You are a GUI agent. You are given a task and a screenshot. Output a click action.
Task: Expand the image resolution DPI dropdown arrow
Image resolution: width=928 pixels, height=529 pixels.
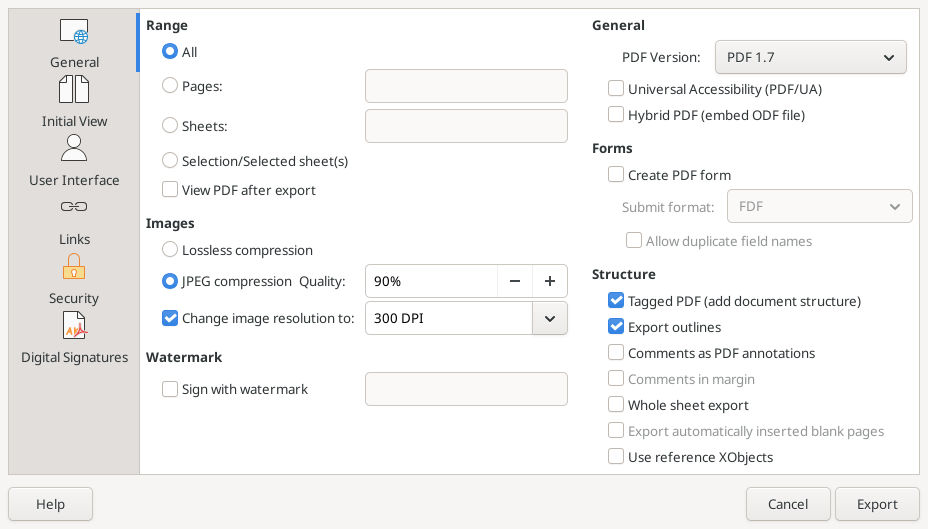[x=550, y=318]
